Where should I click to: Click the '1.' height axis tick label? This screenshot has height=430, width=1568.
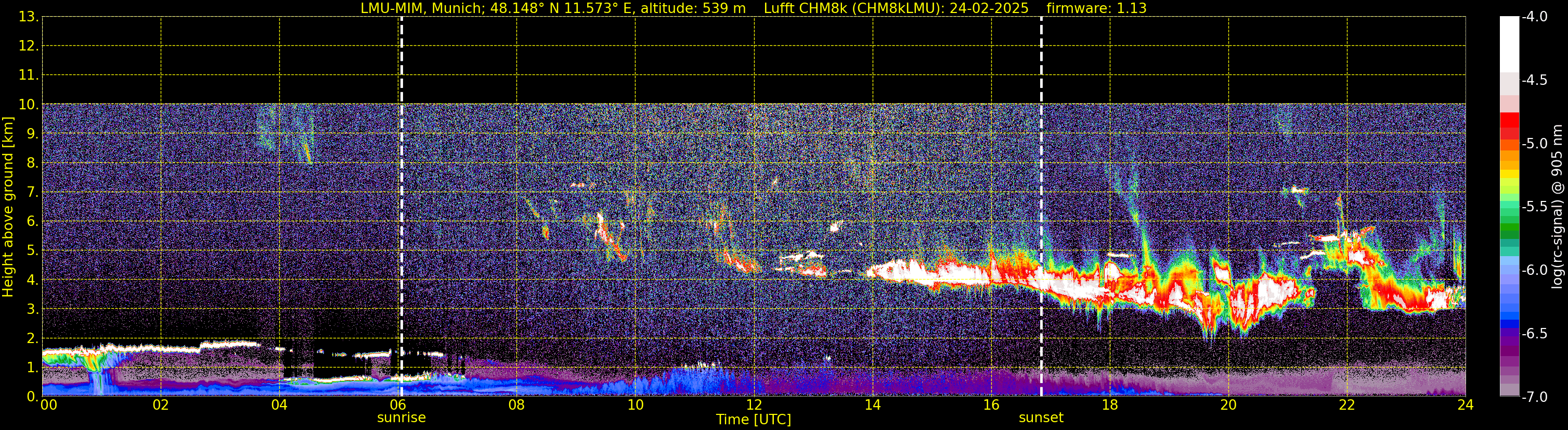(x=33, y=367)
